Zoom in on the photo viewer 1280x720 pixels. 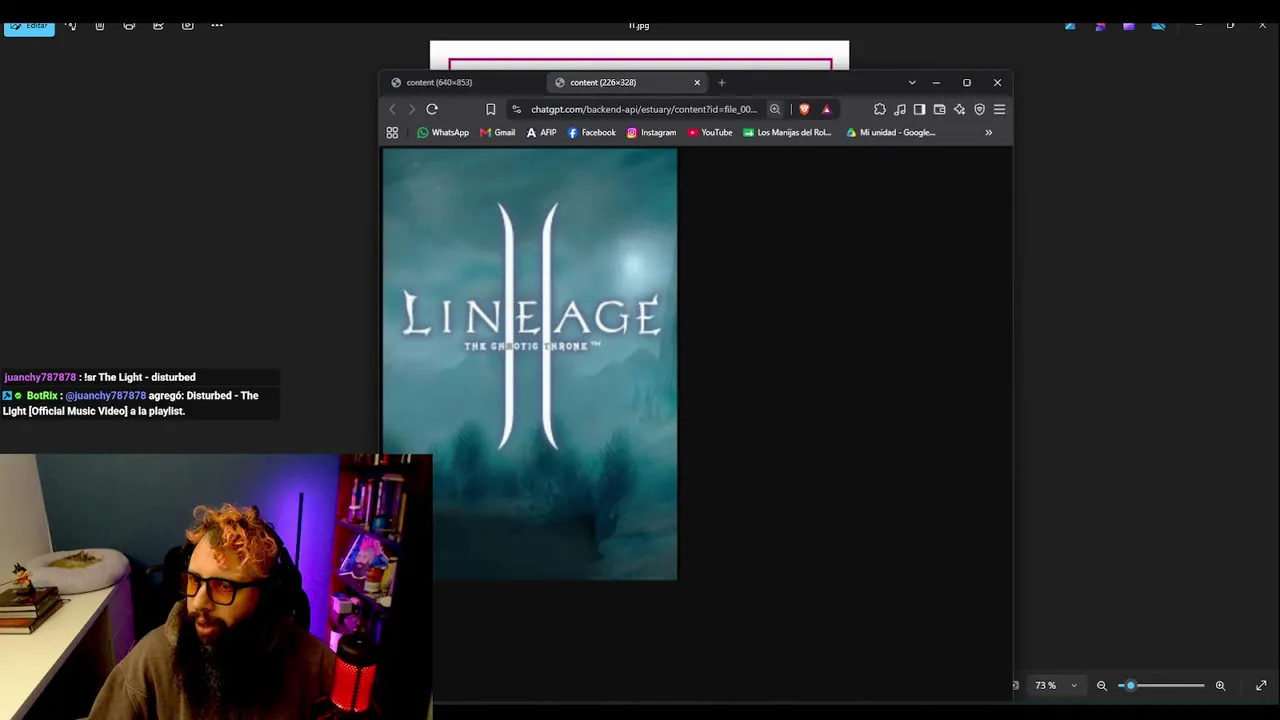pyautogui.click(x=1220, y=685)
